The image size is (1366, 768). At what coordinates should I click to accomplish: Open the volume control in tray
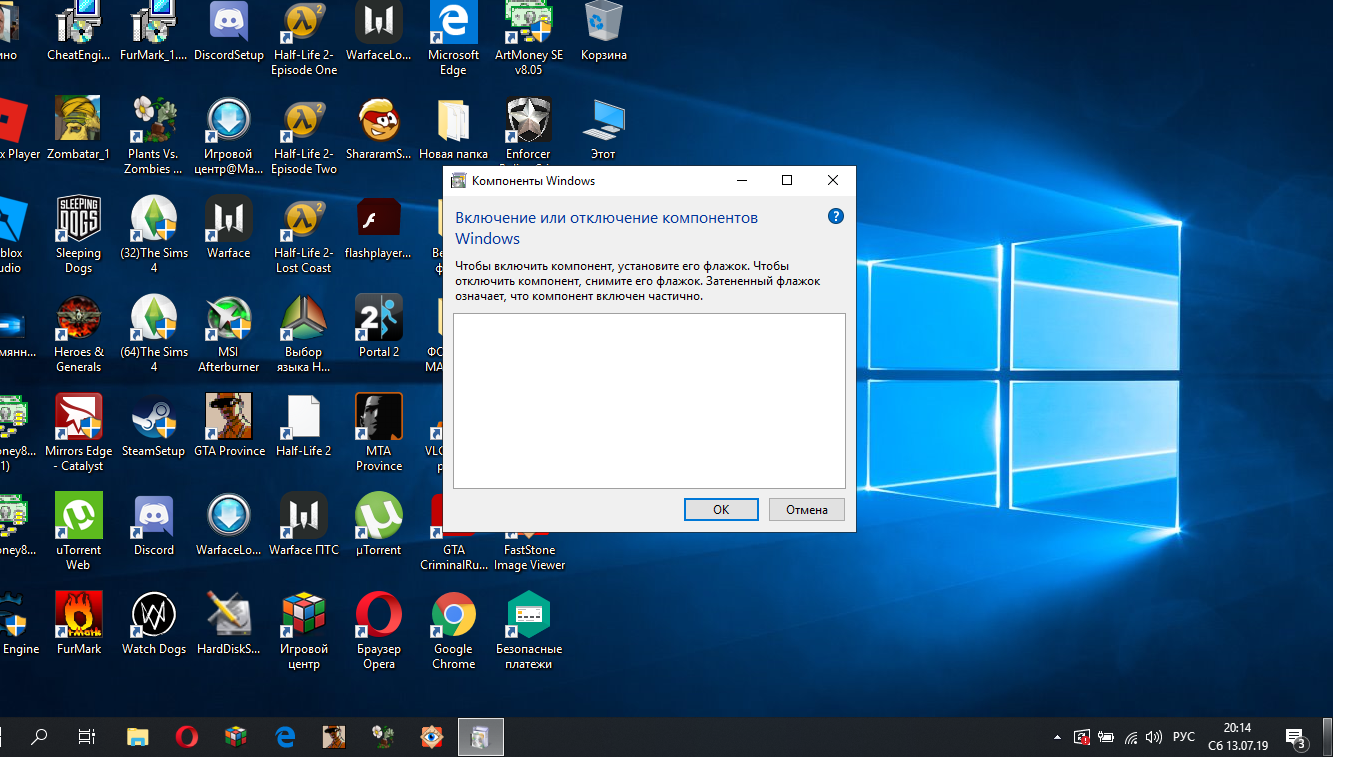[1153, 738]
